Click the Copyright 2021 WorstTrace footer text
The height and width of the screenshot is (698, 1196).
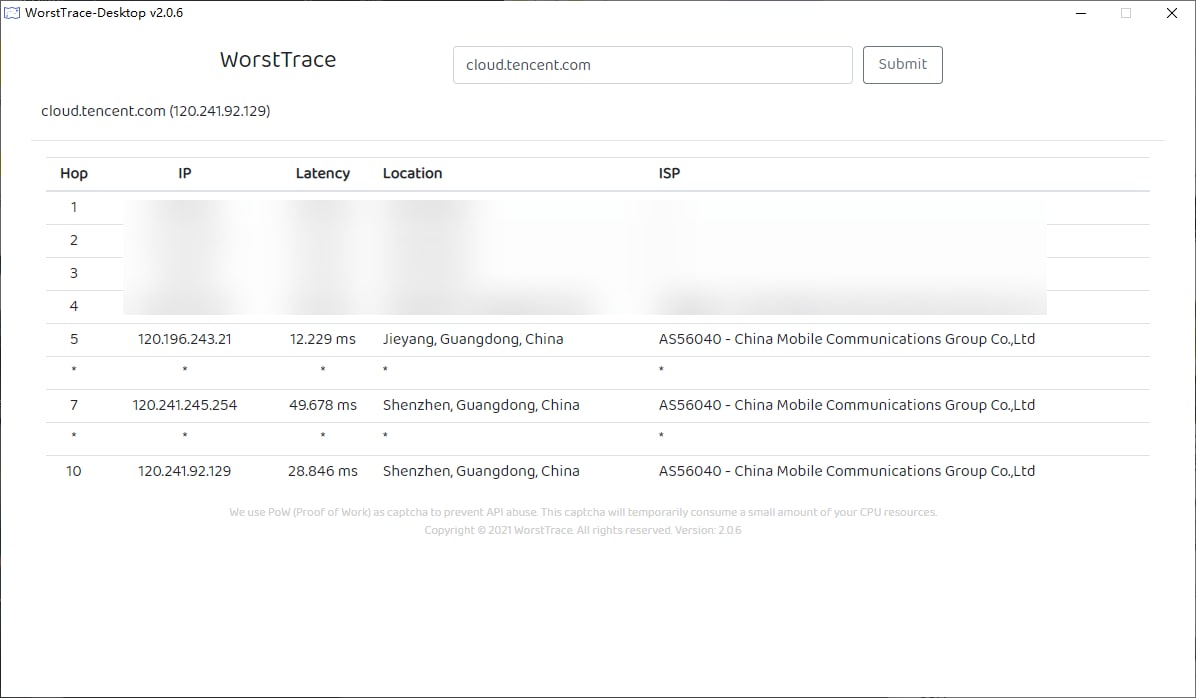(x=583, y=530)
